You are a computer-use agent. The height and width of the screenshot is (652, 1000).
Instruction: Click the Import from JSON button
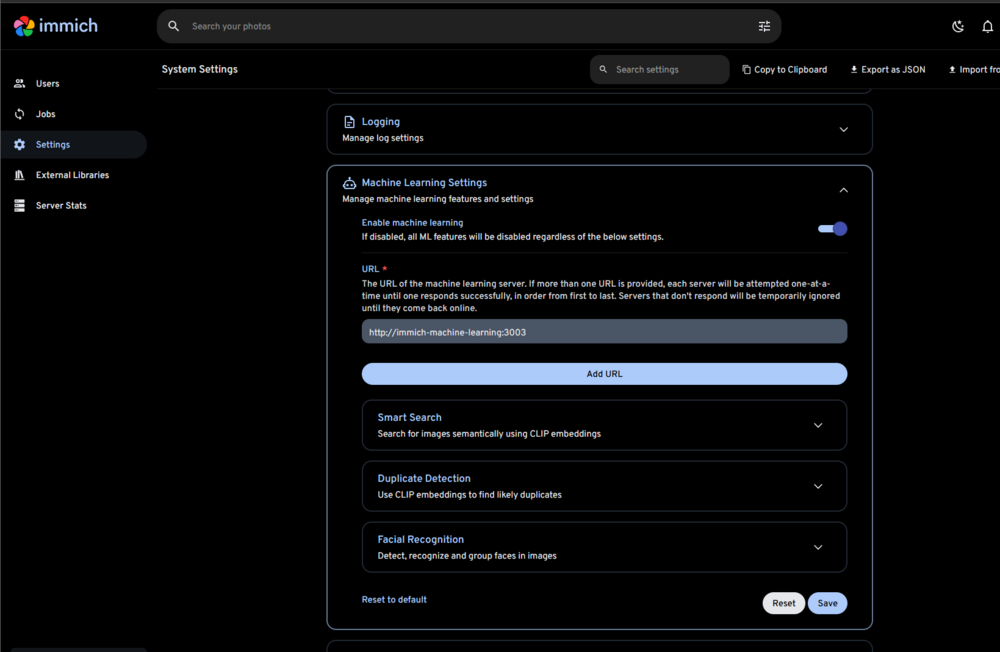point(974,70)
